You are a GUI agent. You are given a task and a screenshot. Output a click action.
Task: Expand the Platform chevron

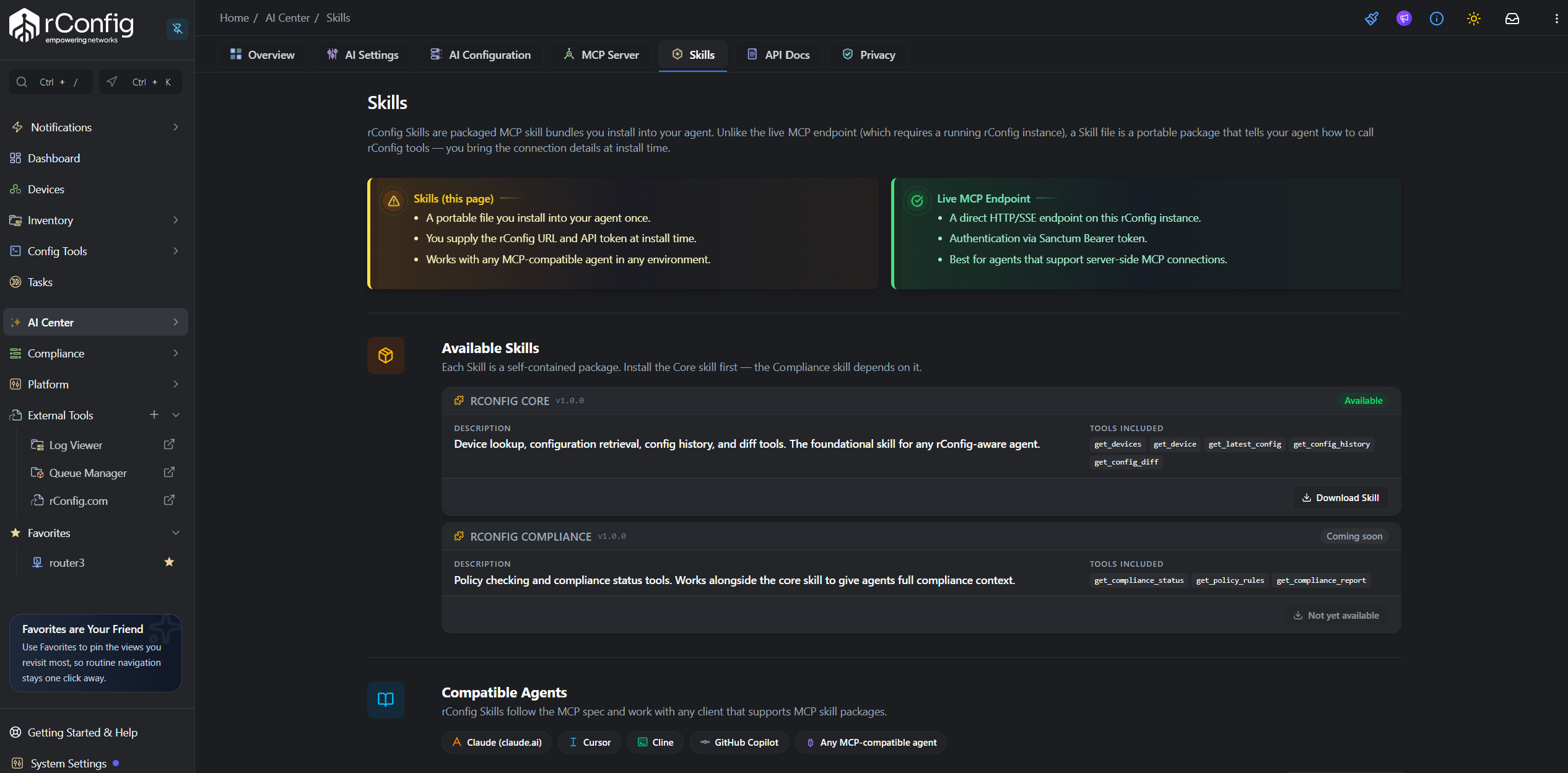click(176, 384)
